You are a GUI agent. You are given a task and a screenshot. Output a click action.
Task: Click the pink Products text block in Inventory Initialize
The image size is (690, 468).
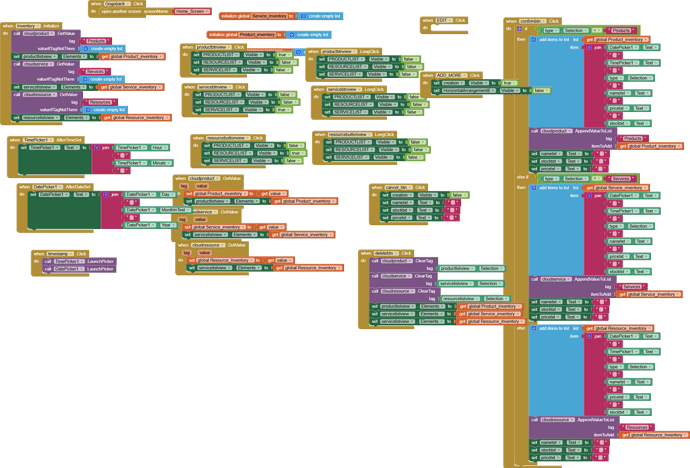(97, 41)
